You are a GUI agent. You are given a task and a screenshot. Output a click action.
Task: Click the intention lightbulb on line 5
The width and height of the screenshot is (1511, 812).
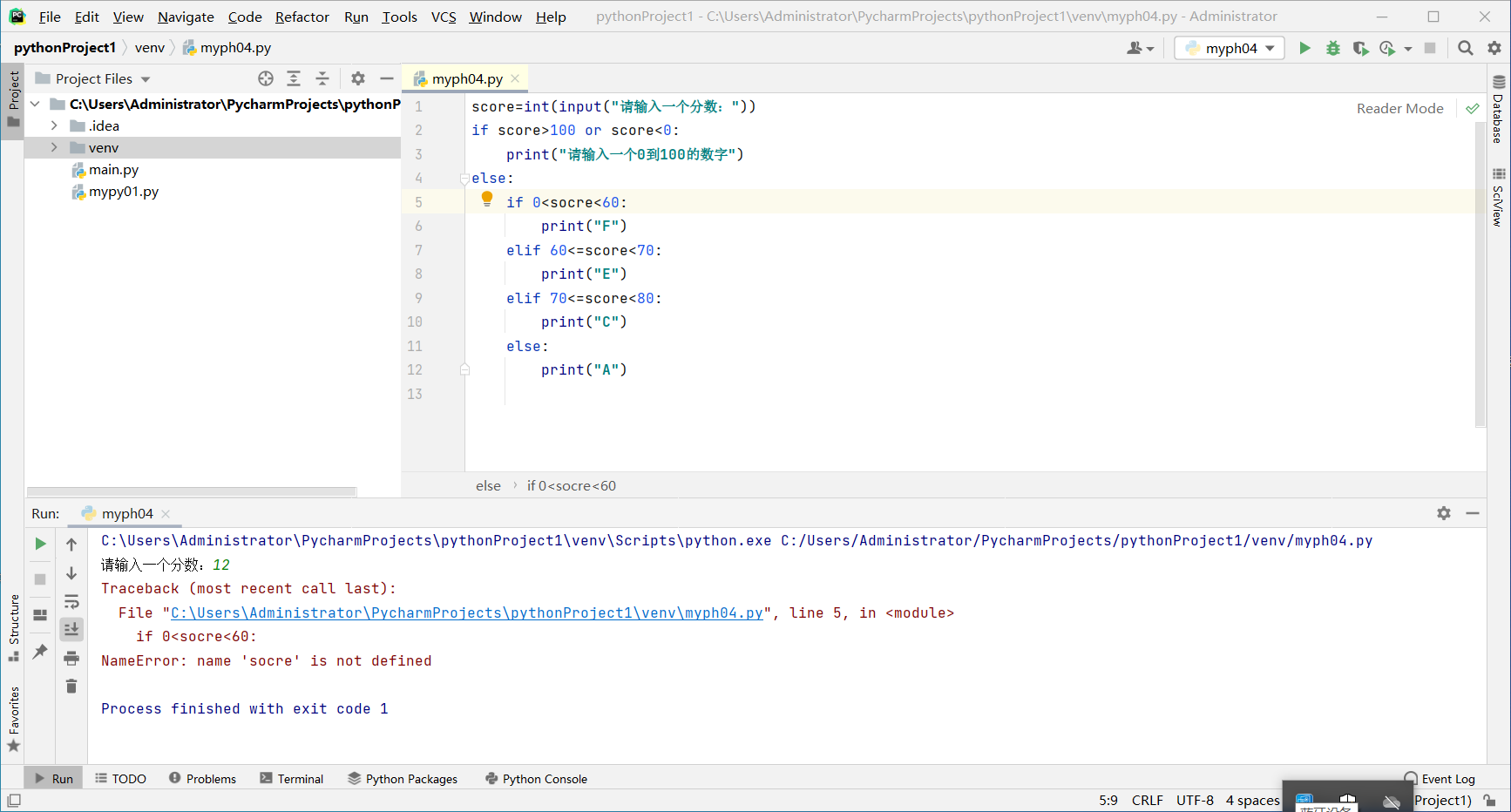tap(487, 200)
